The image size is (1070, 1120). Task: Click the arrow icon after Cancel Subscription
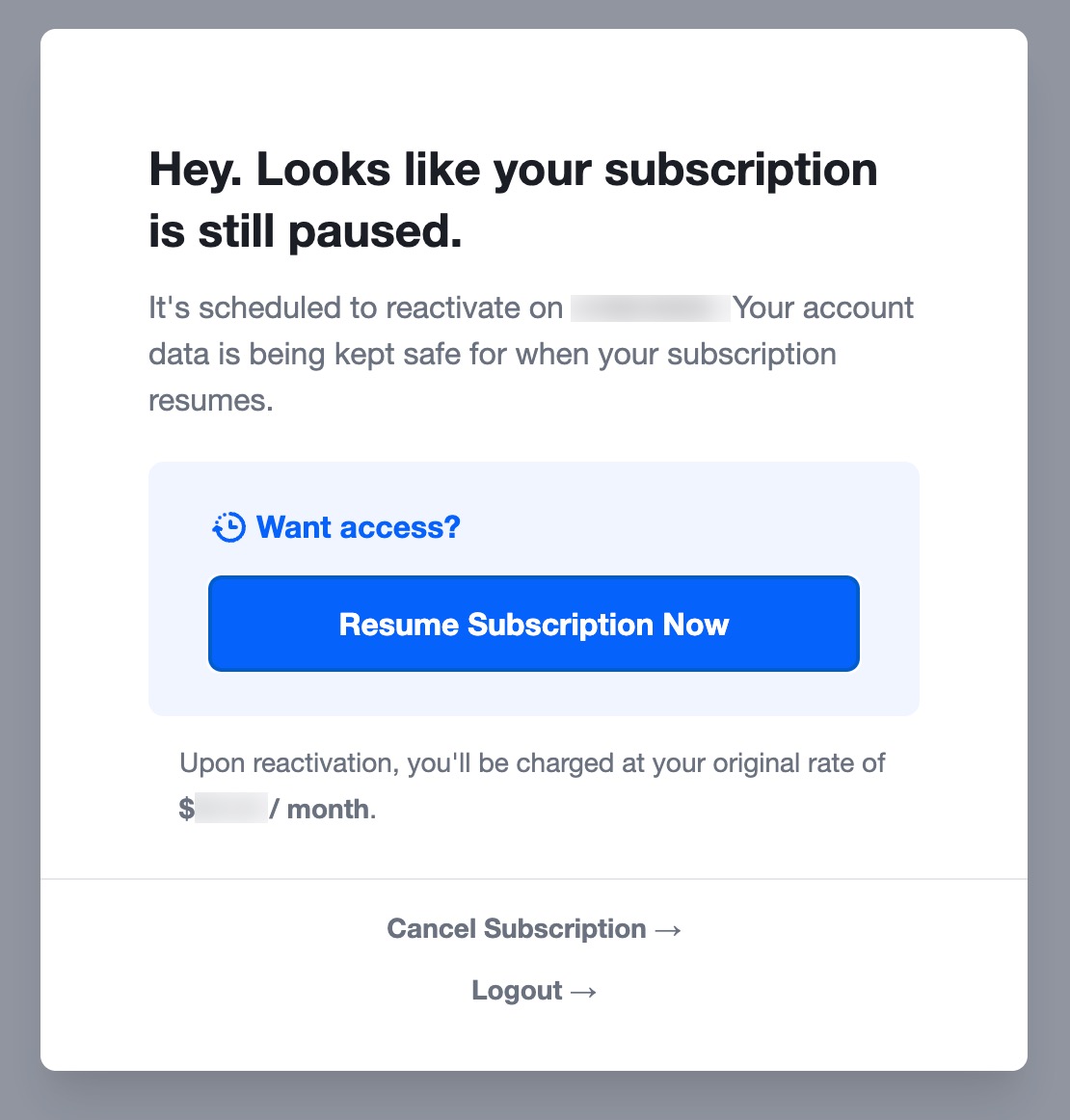(669, 930)
